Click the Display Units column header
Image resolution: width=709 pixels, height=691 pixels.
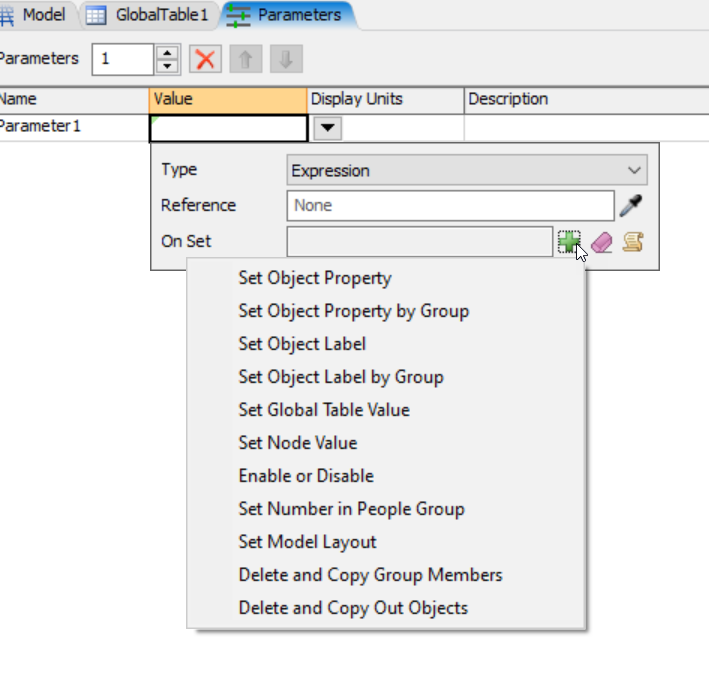[x=385, y=100]
